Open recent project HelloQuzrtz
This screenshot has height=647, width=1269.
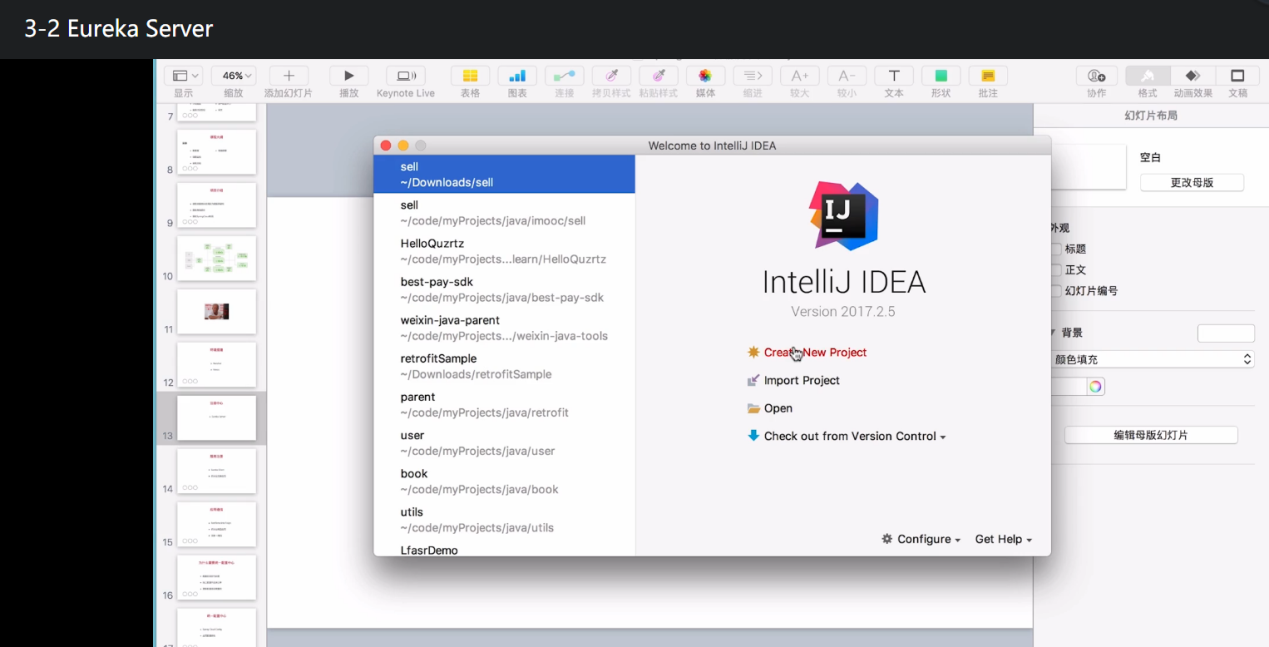click(x=504, y=251)
